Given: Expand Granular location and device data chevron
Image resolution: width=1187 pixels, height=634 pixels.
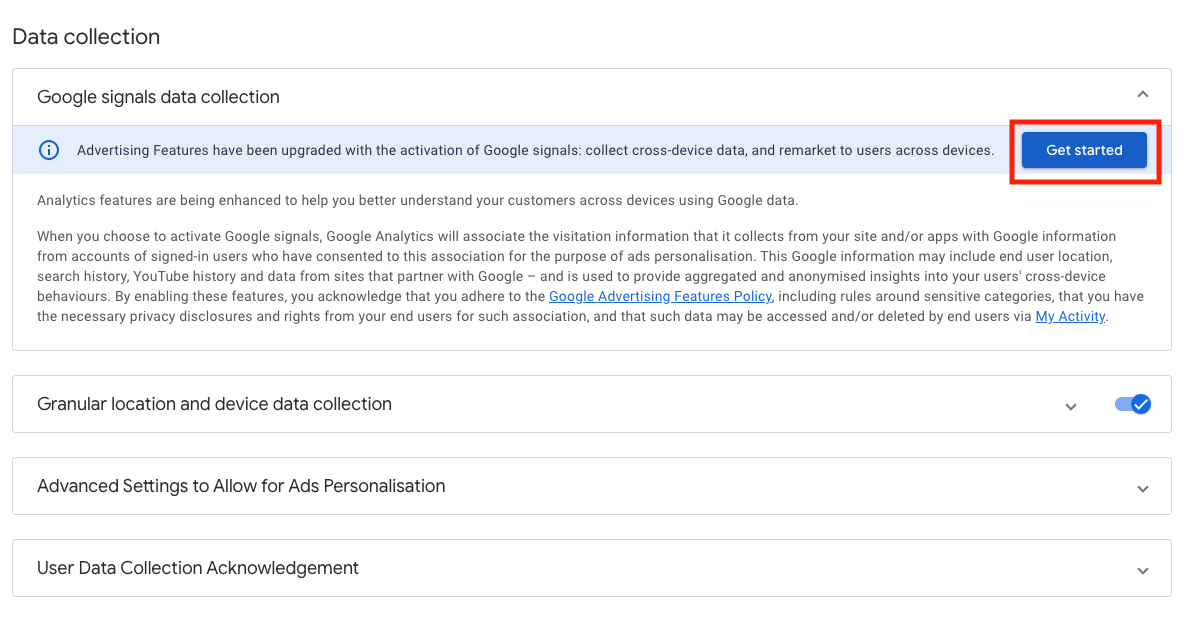Looking at the screenshot, I should [1070, 407].
